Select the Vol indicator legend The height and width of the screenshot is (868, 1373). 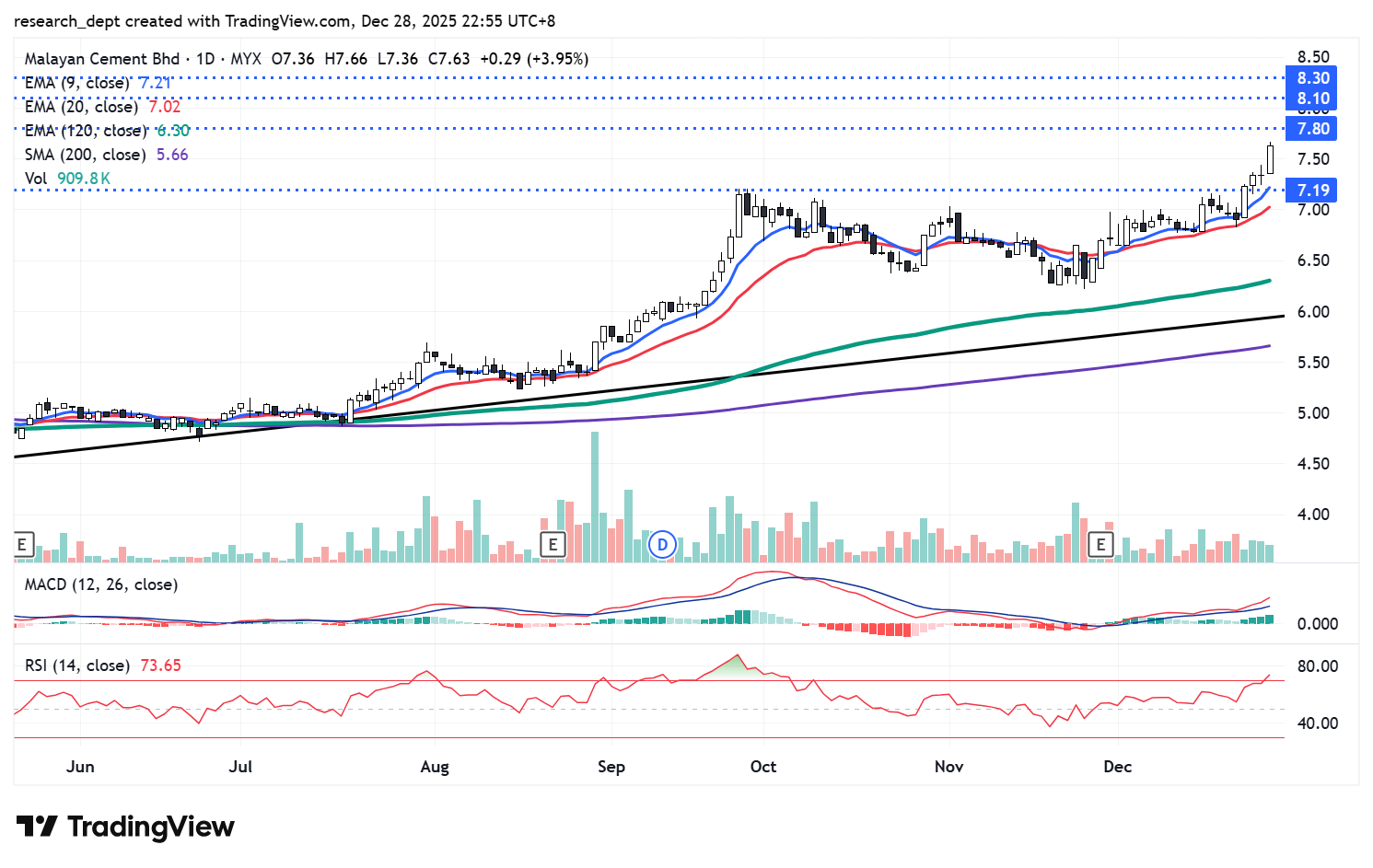(x=36, y=179)
